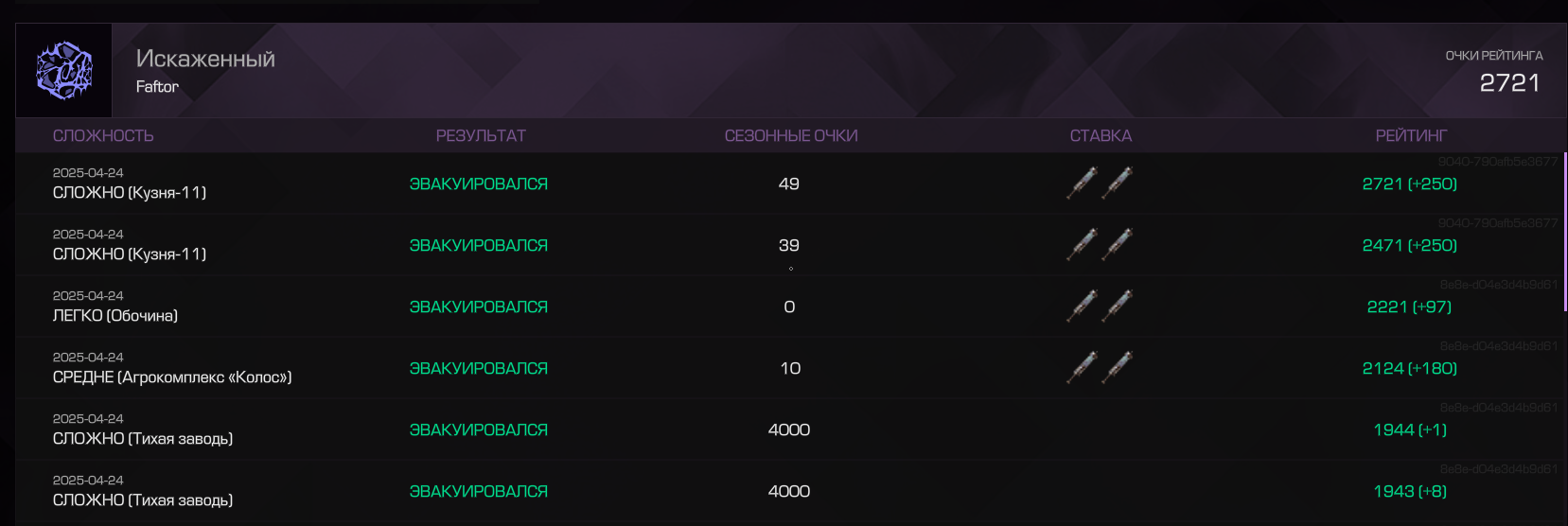Sort by СЕЗОННЫЕ ОЧКИ column header

click(791, 136)
